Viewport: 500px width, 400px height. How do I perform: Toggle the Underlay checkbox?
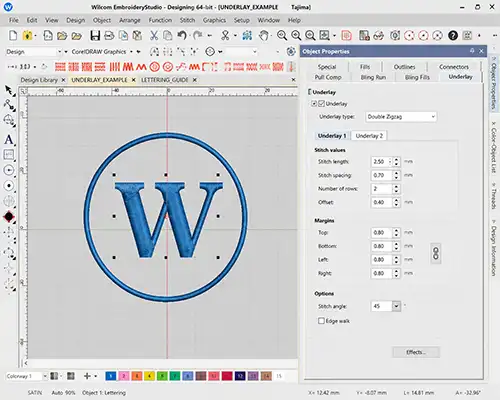tap(322, 104)
